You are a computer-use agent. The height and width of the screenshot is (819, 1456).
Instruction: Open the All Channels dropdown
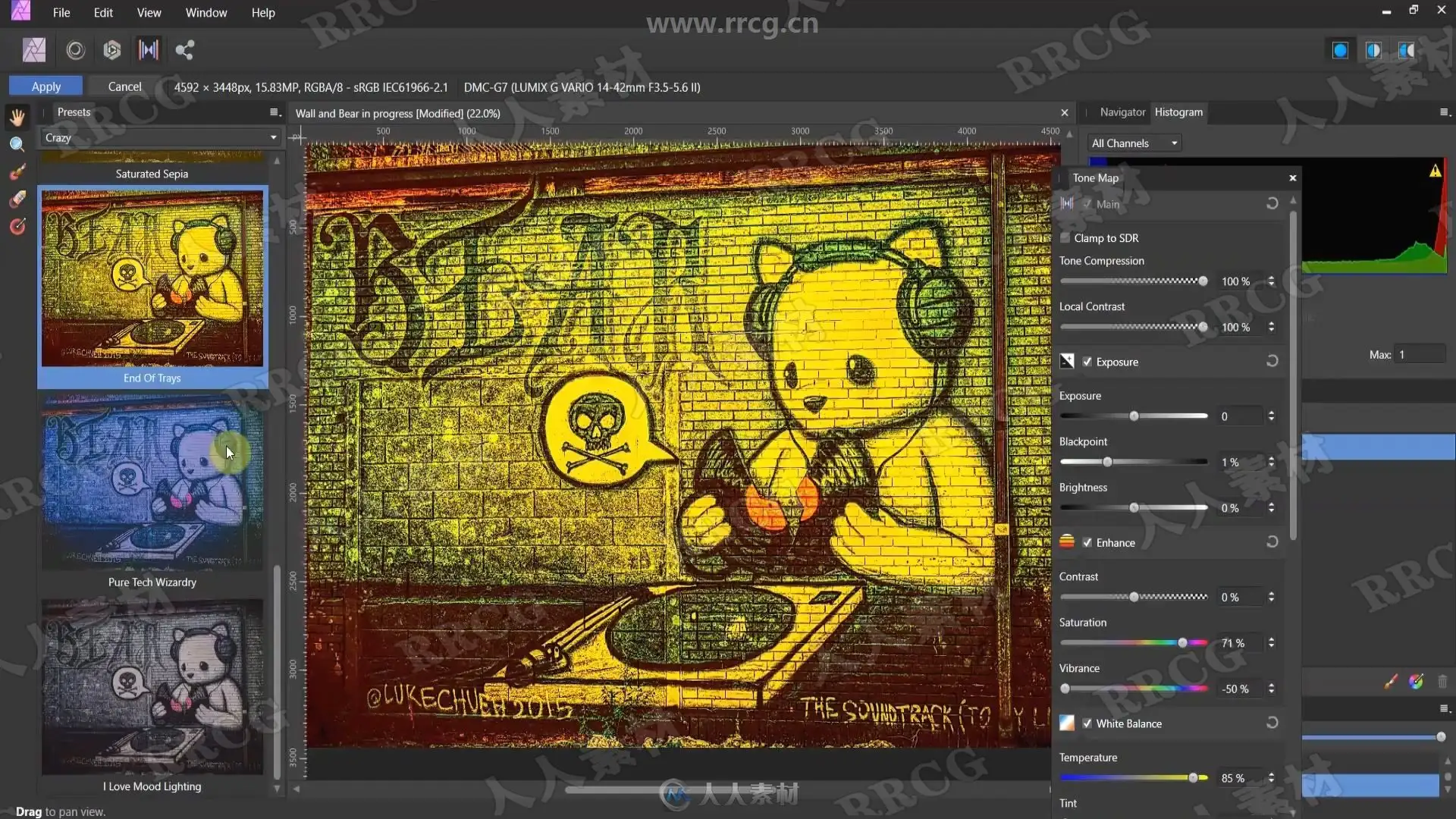pyautogui.click(x=1134, y=143)
